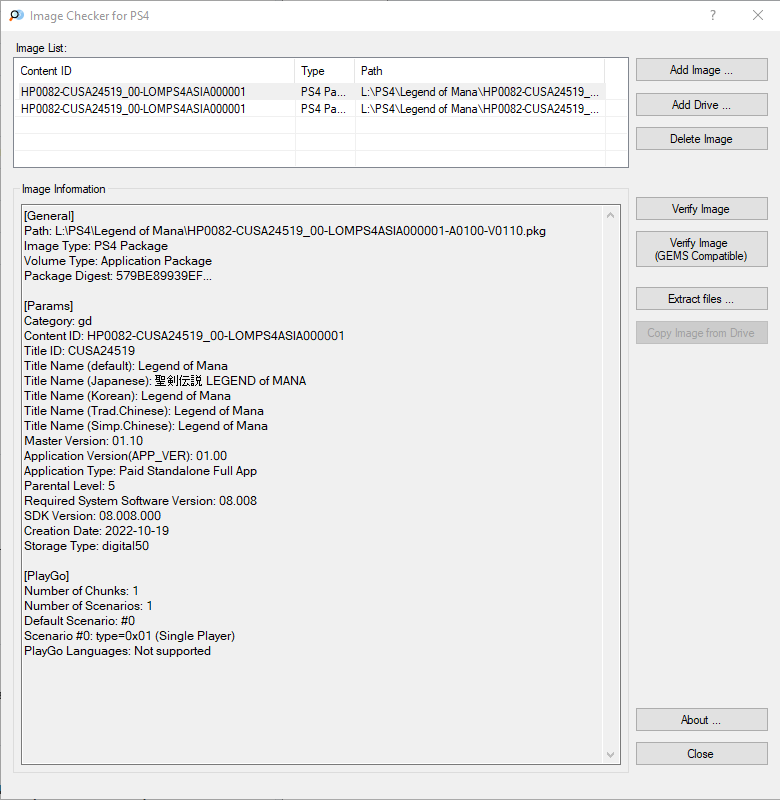Click the Image Checker app icon in title bar

coord(16,15)
